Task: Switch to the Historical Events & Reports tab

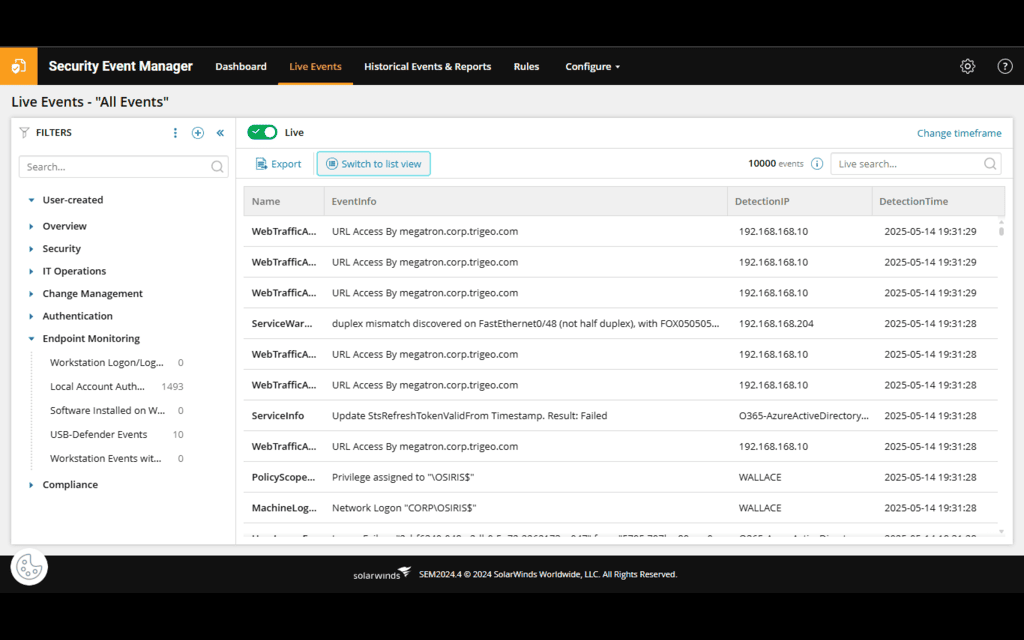Action: [x=427, y=67]
